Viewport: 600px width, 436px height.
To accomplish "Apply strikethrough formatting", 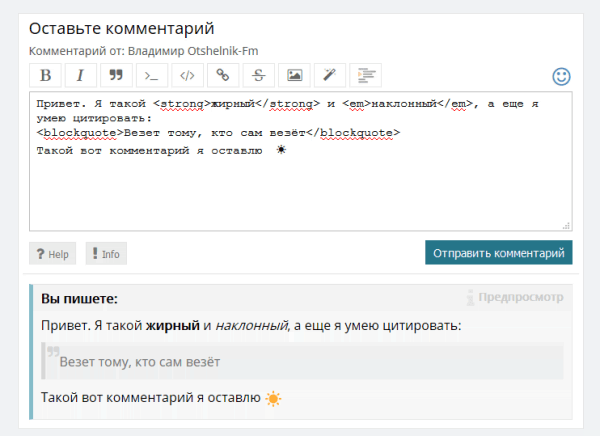I will (x=258, y=75).
